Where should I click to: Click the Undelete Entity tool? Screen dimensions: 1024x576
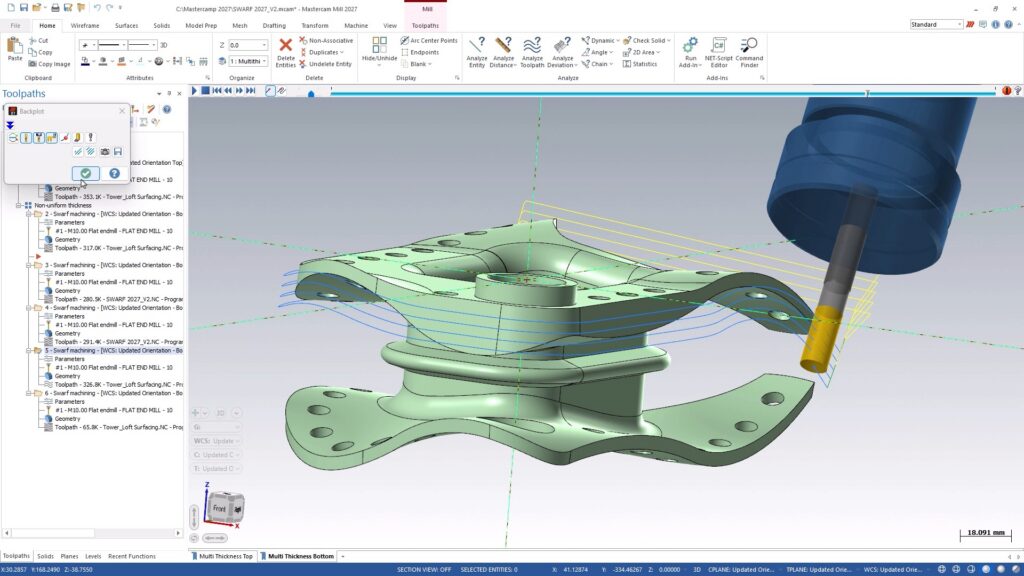point(325,64)
